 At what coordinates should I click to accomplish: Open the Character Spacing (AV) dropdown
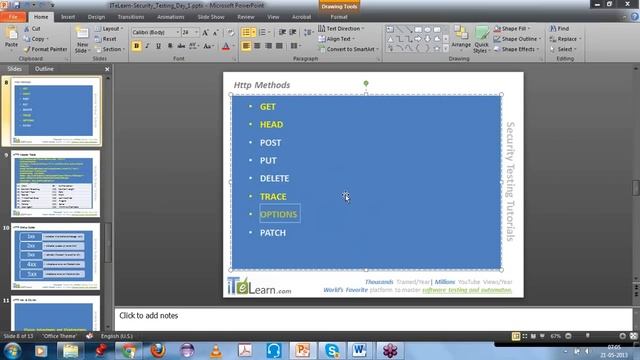click(193, 46)
